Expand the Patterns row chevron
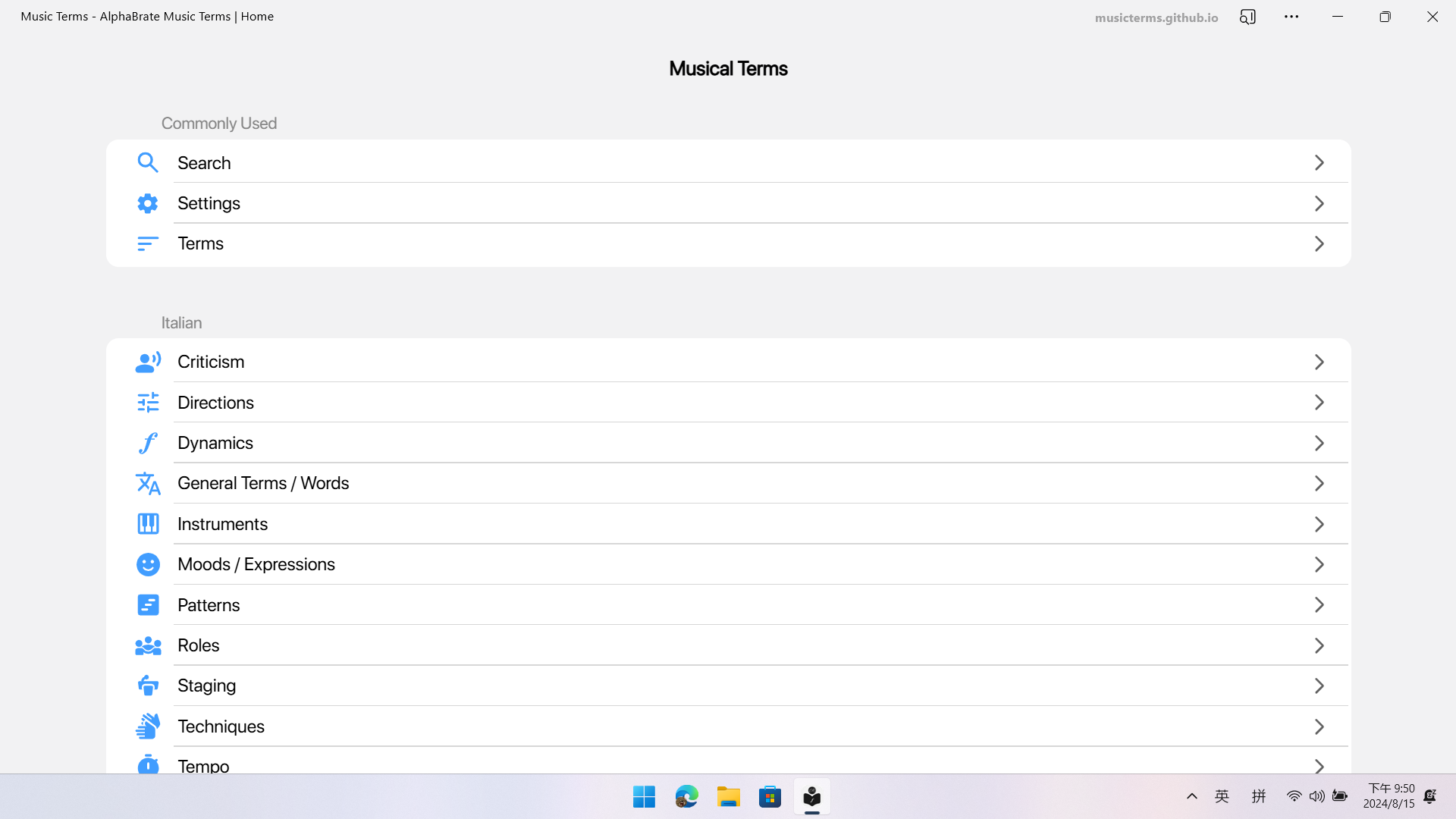Image resolution: width=1456 pixels, height=819 pixels. click(1319, 605)
